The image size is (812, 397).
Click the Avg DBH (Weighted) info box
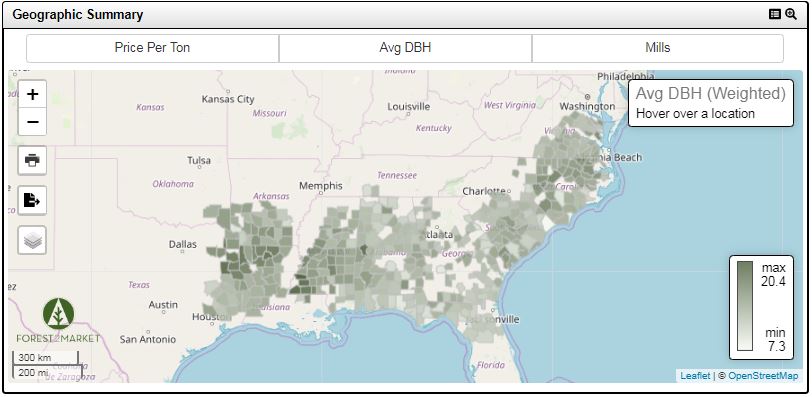(x=710, y=103)
